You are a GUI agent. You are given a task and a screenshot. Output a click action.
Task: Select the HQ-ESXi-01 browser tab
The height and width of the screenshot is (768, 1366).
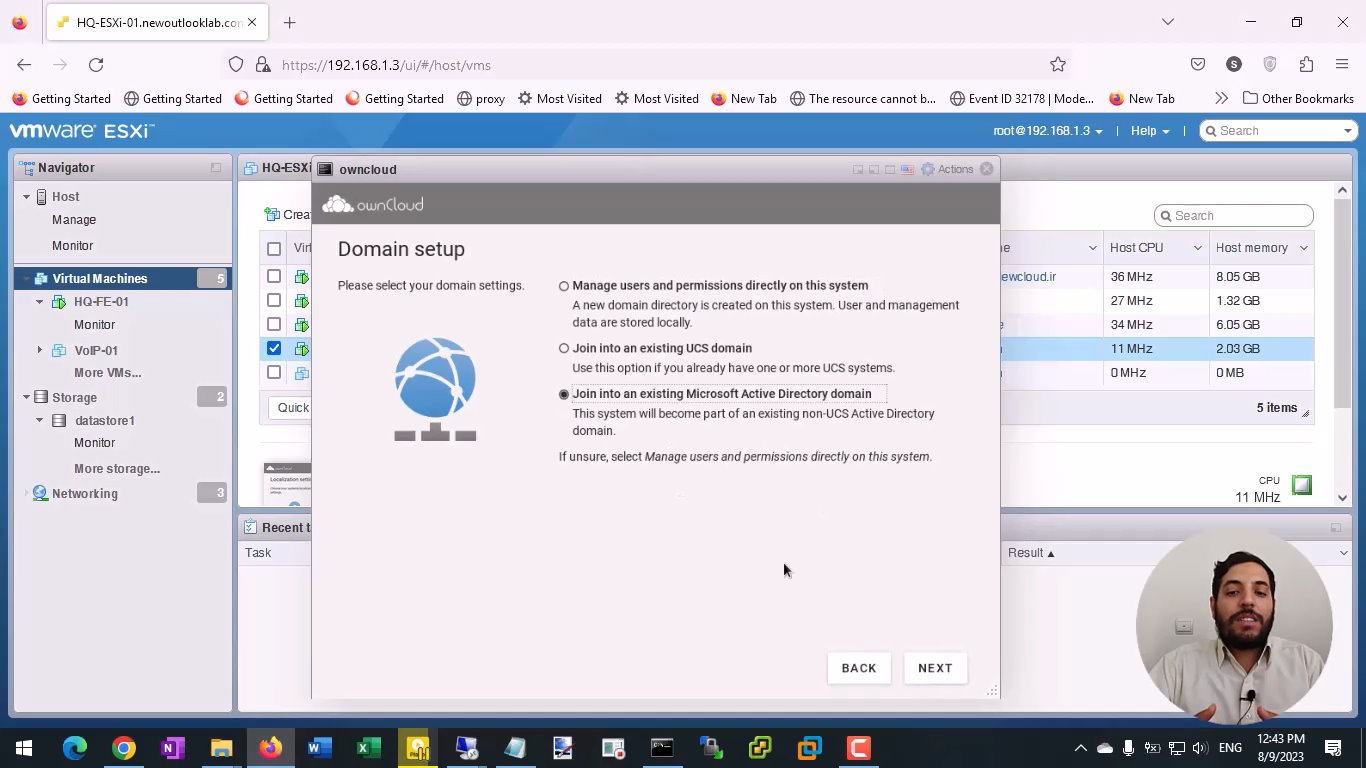[156, 22]
